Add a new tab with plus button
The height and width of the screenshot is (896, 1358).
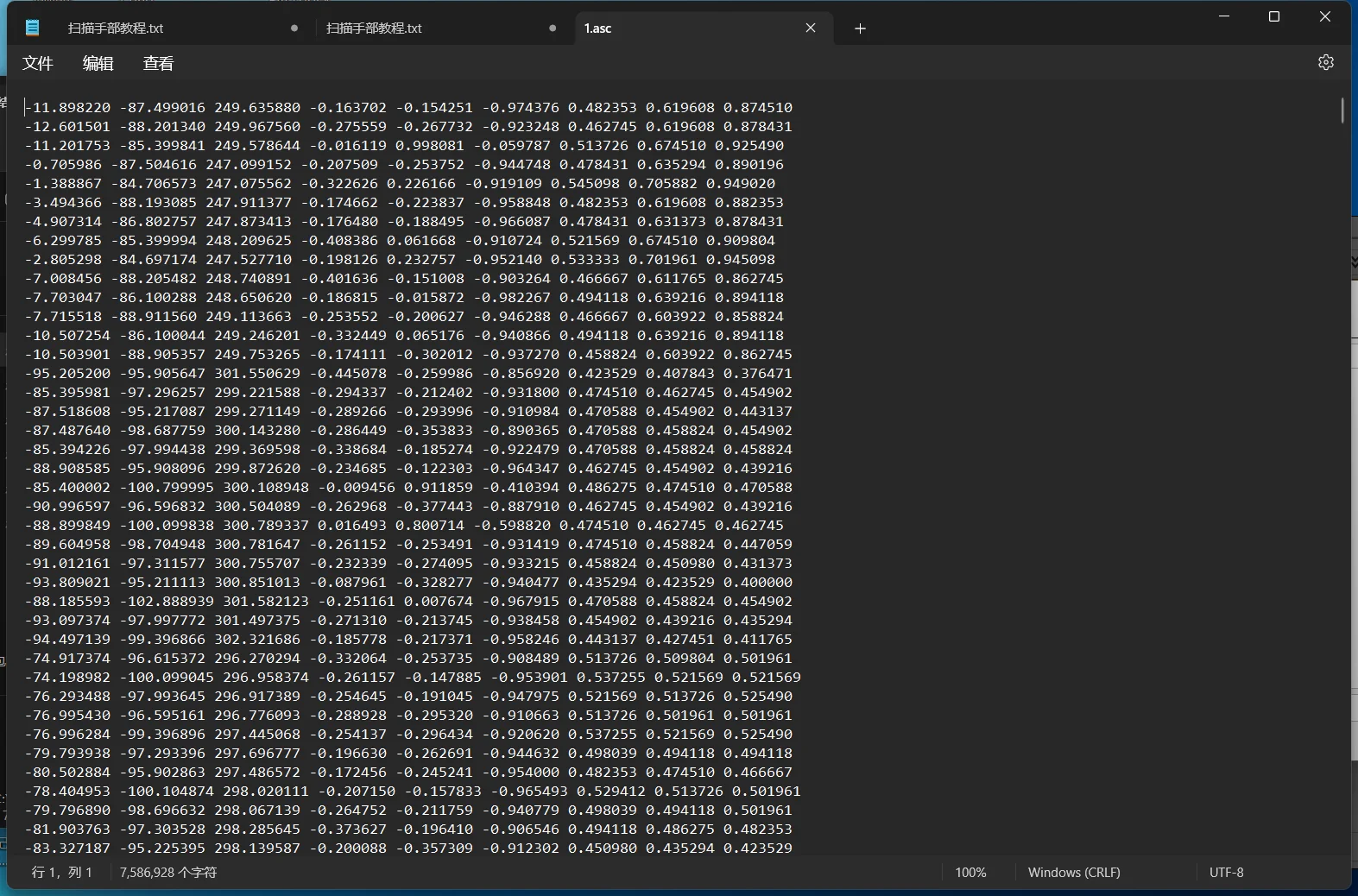[860, 28]
